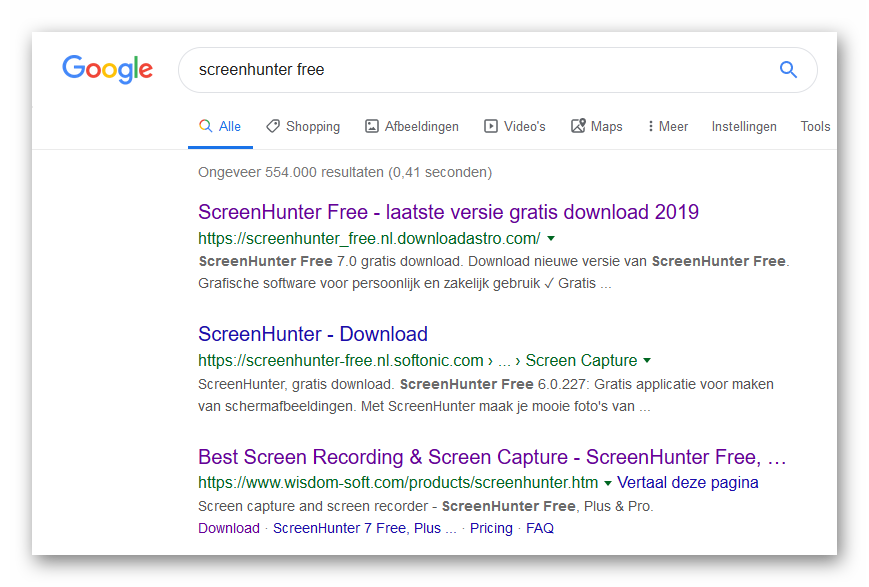Expand the Meer options menu

click(667, 127)
